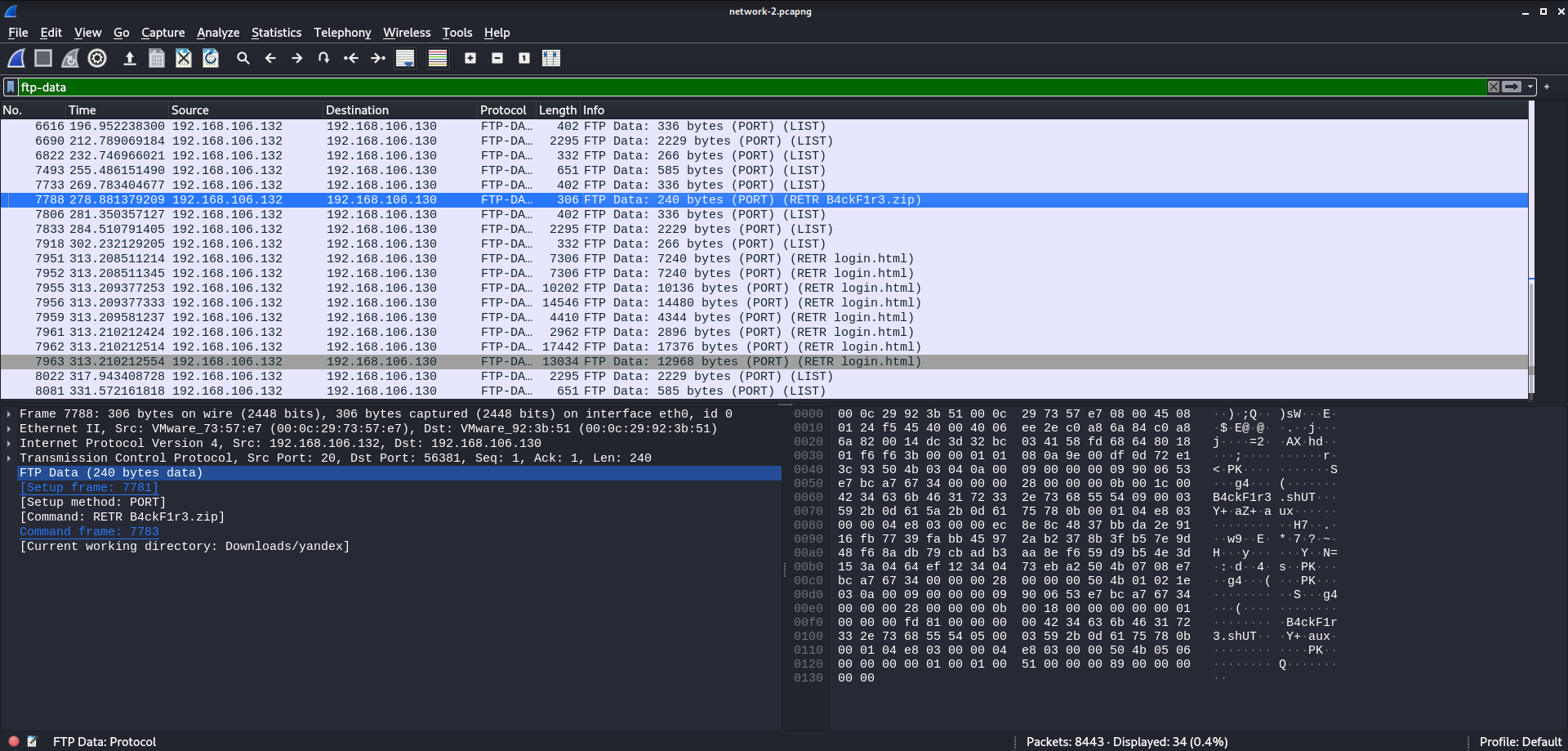
Task: Expand Internet Protocol Version 4 details
Action: (9, 443)
